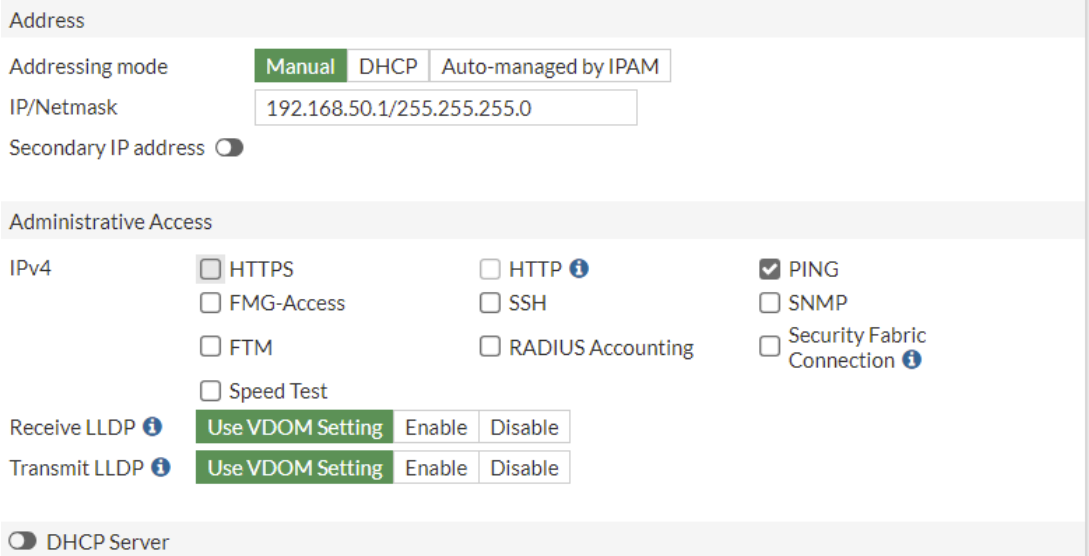Click info icon beside Security Fabric Connection
Screen dimensions: 1089x556
(x=911, y=360)
